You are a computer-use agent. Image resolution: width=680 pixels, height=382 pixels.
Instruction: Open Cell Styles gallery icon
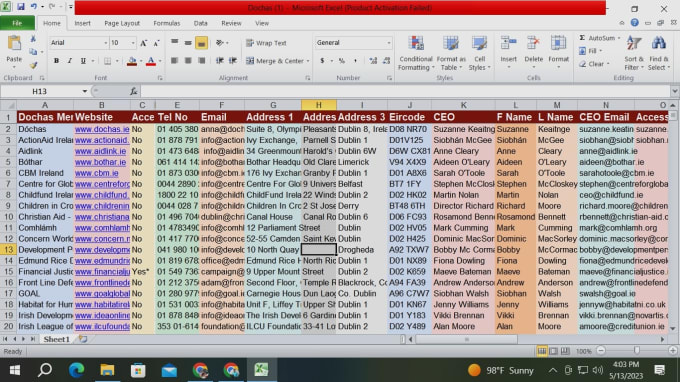[x=480, y=44]
